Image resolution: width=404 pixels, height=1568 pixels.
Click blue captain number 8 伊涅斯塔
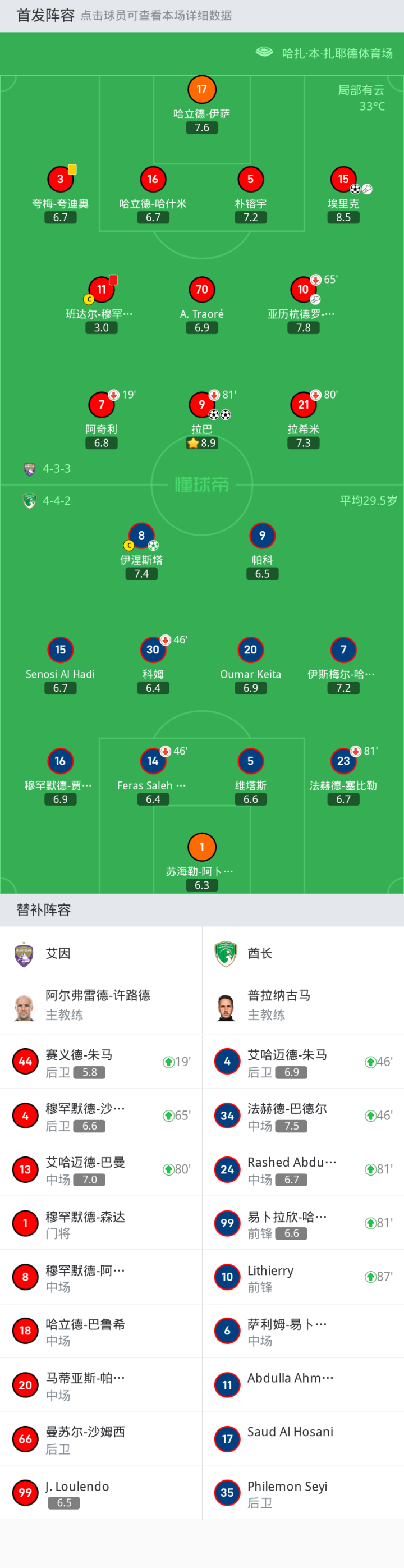pos(141,536)
